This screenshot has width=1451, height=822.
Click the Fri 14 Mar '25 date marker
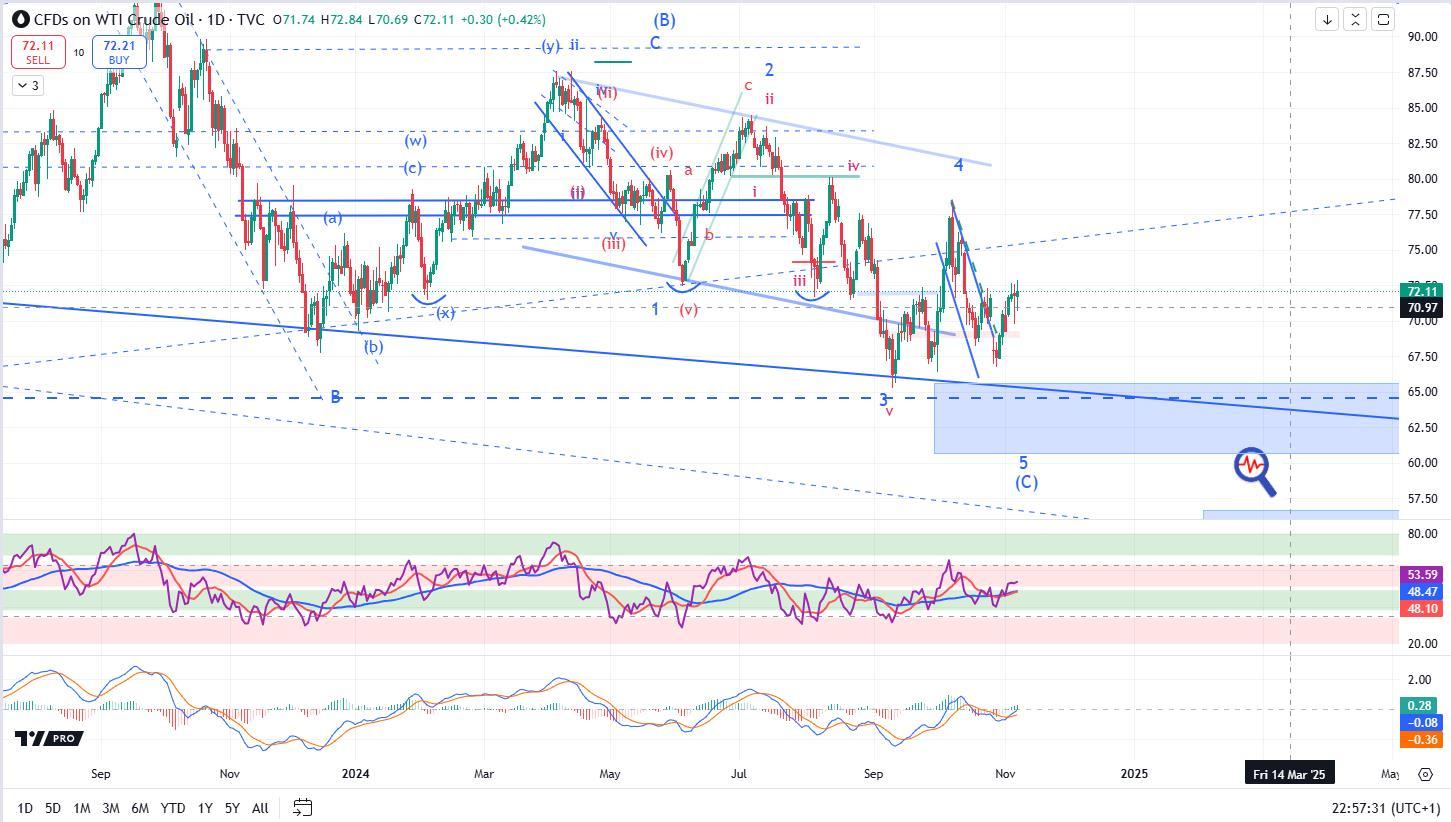coord(1288,774)
